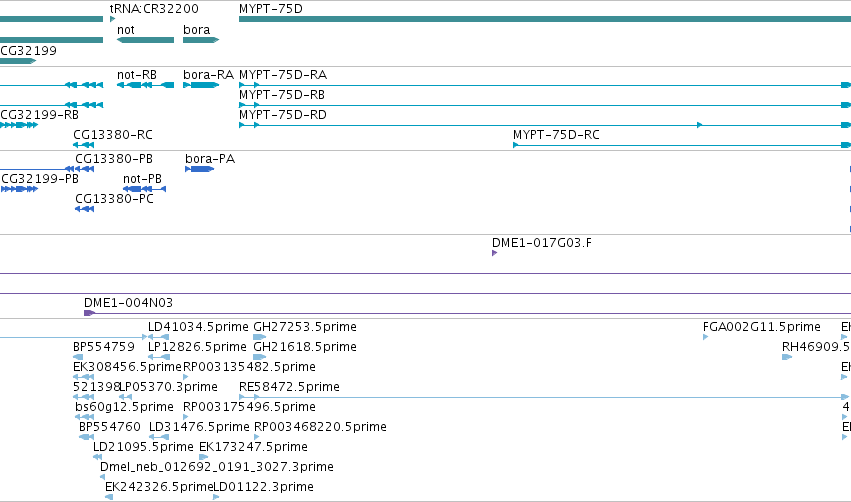
Task: Click the MYPT-75D-RC transcript label
Action: tap(556, 135)
